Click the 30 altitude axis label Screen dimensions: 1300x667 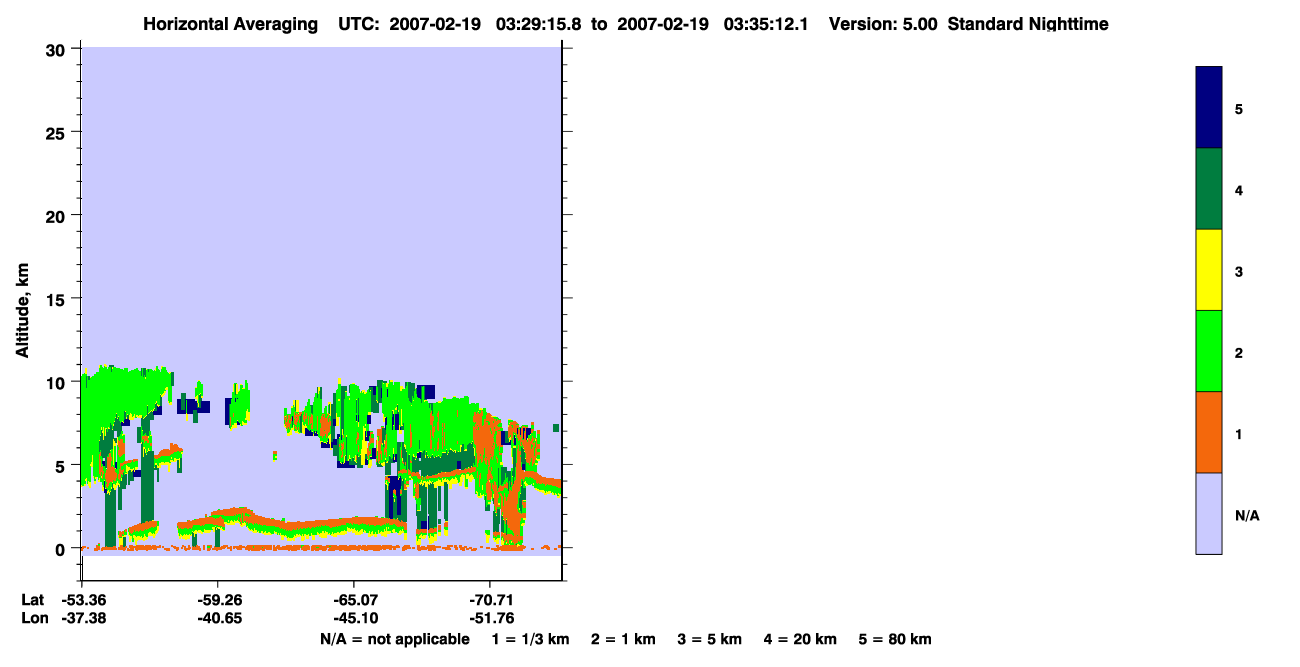[56, 49]
